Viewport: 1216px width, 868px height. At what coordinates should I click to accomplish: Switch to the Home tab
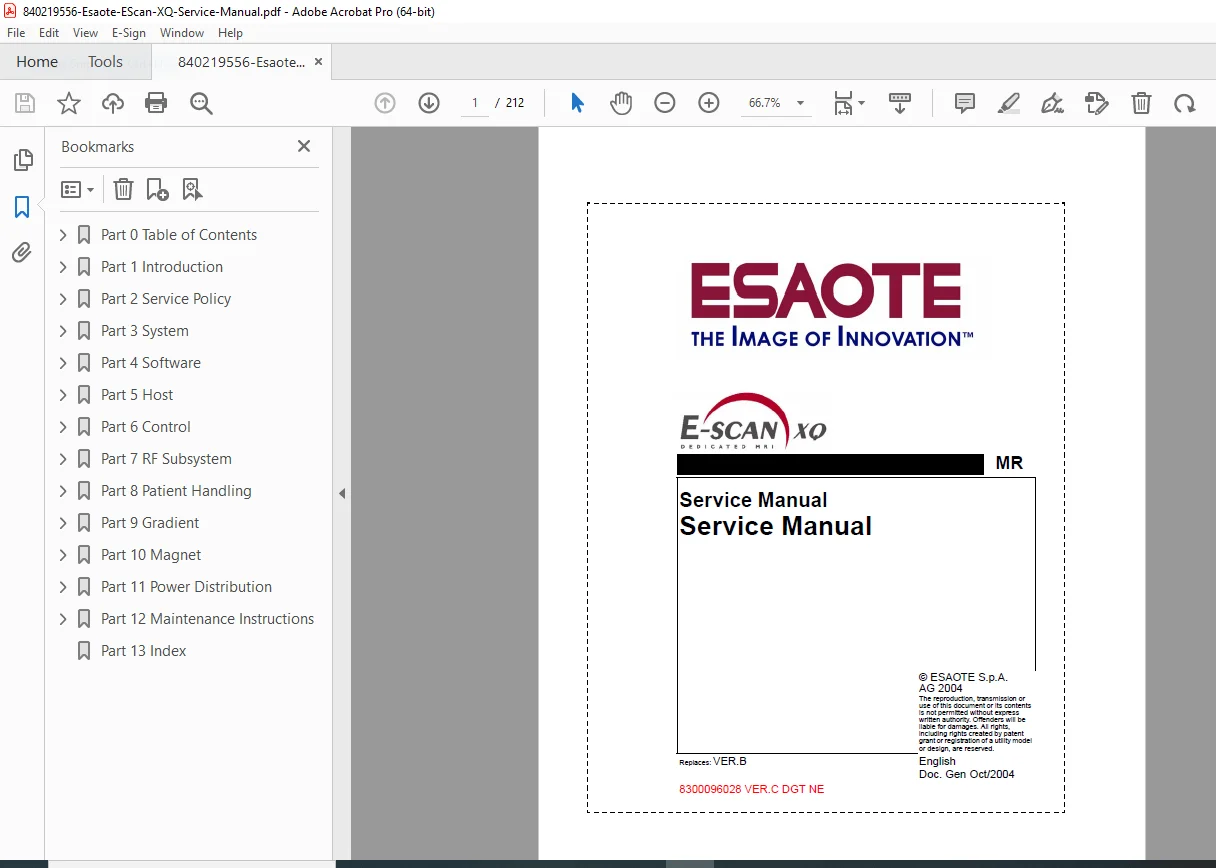[x=37, y=62]
